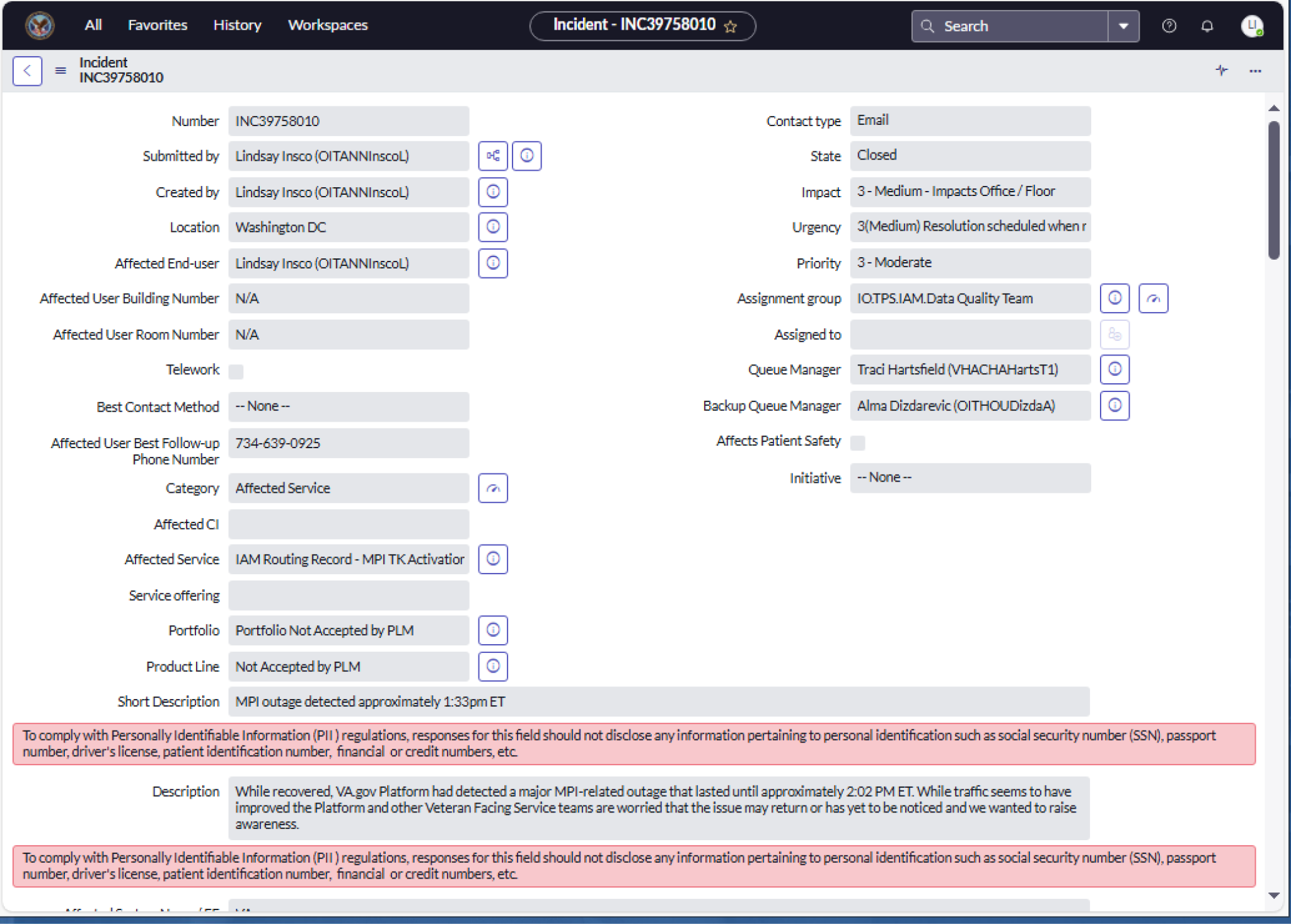Open the Workspaces menu
The image size is (1291, 924).
328,25
